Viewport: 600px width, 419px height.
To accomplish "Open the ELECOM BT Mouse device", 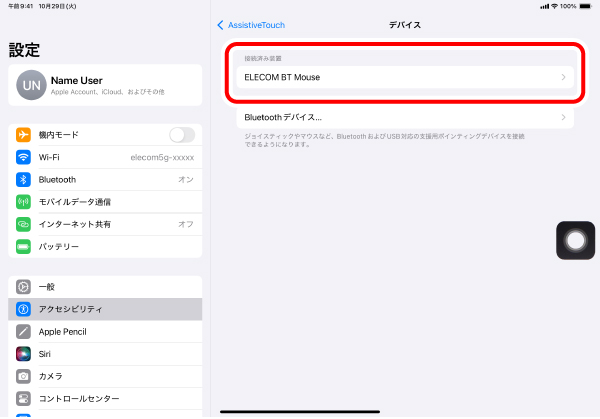I will click(405, 77).
